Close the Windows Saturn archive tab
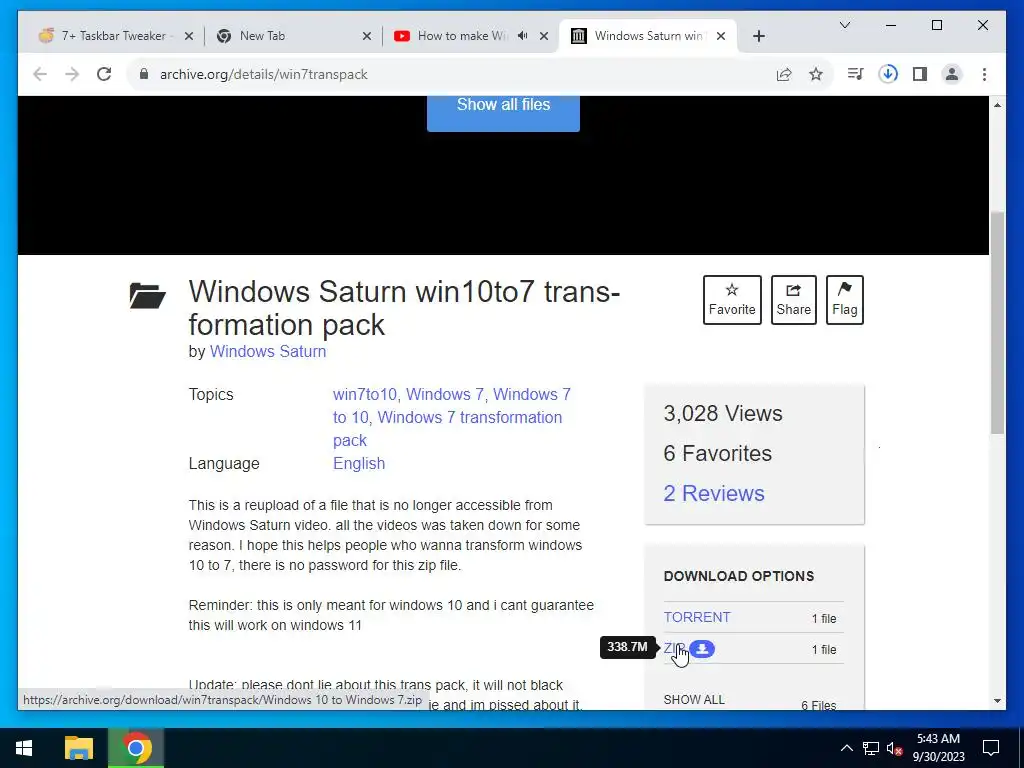 coord(721,36)
